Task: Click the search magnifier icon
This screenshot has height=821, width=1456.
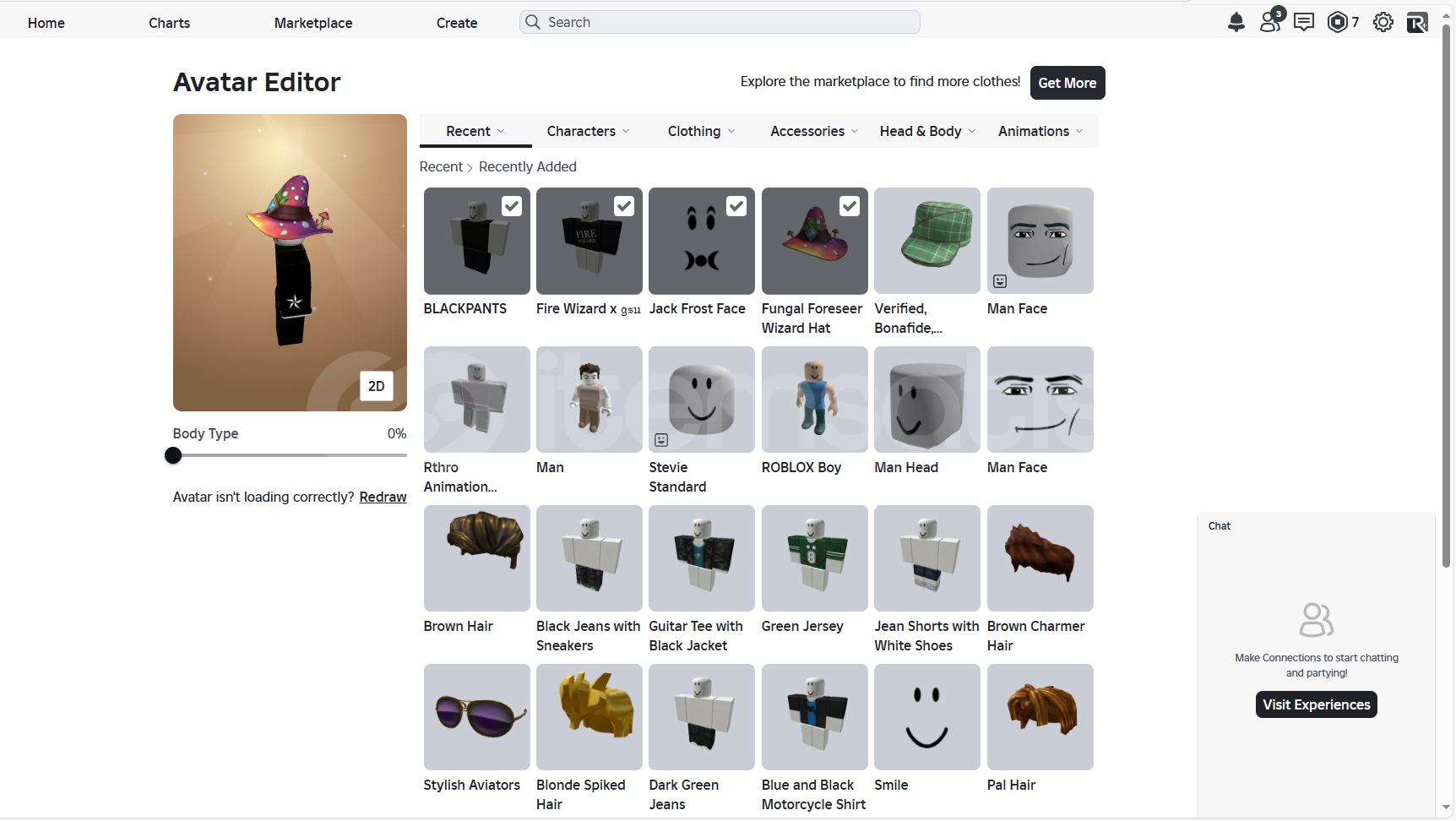Action: pos(532,22)
